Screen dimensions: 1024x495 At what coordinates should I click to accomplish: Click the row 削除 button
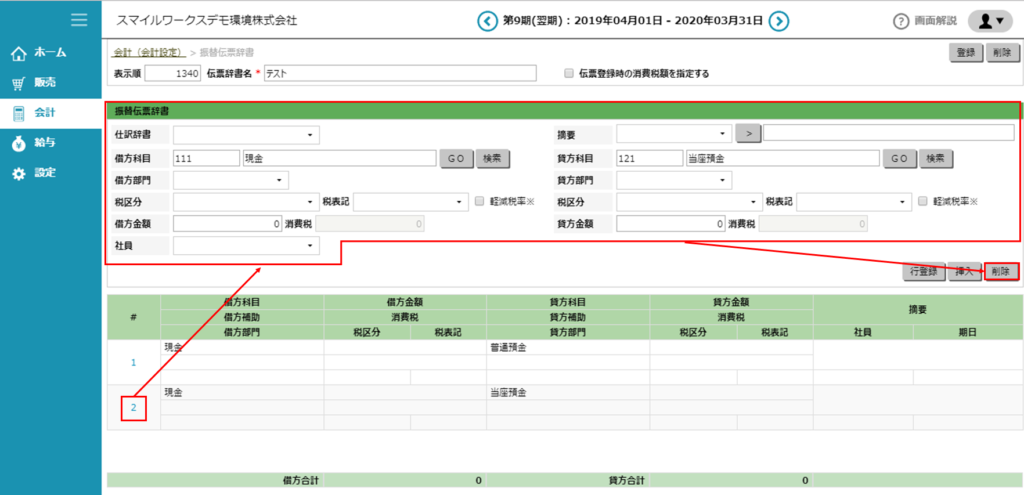(1001, 272)
